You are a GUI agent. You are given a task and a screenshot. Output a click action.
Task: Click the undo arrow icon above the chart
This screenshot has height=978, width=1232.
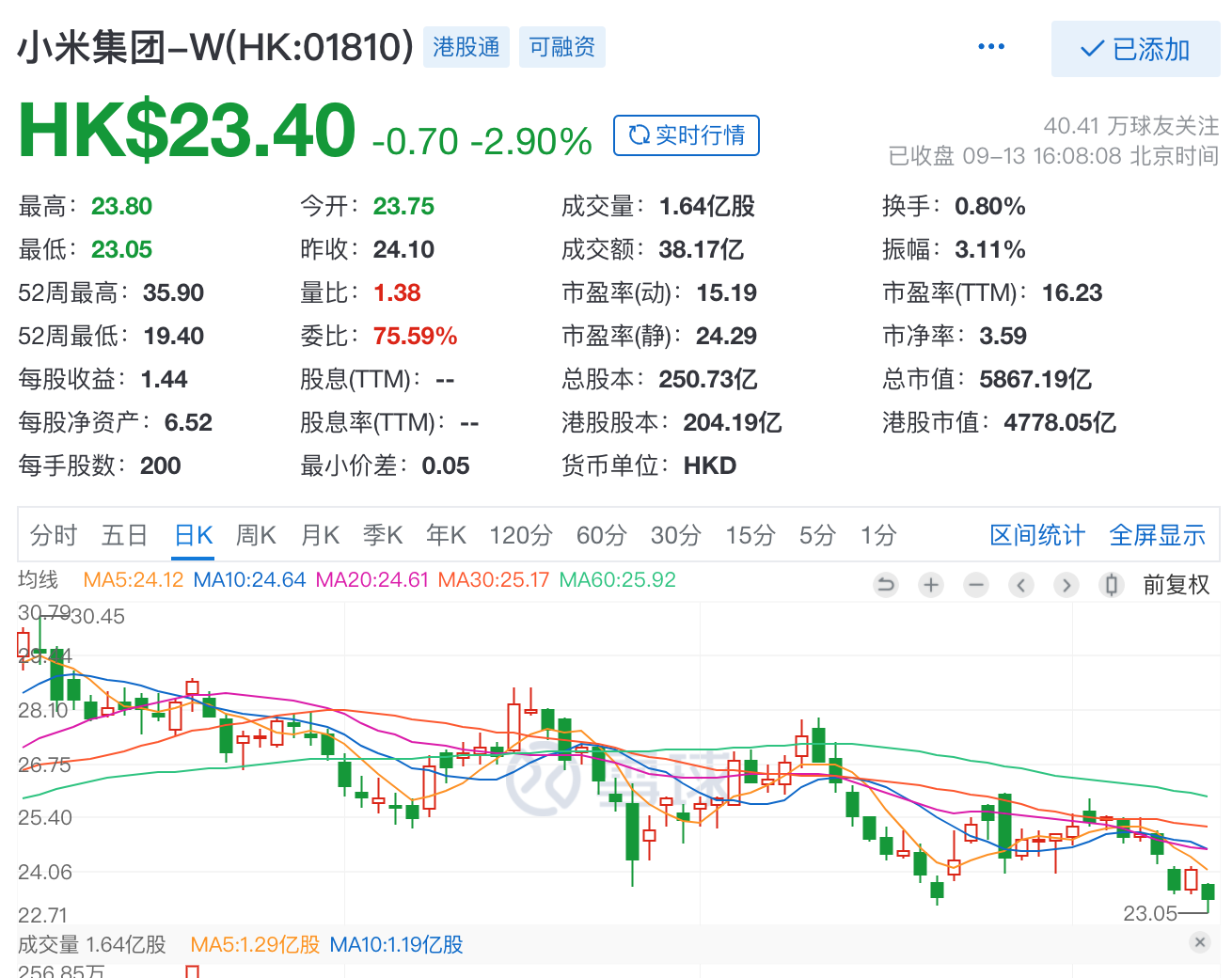click(885, 585)
